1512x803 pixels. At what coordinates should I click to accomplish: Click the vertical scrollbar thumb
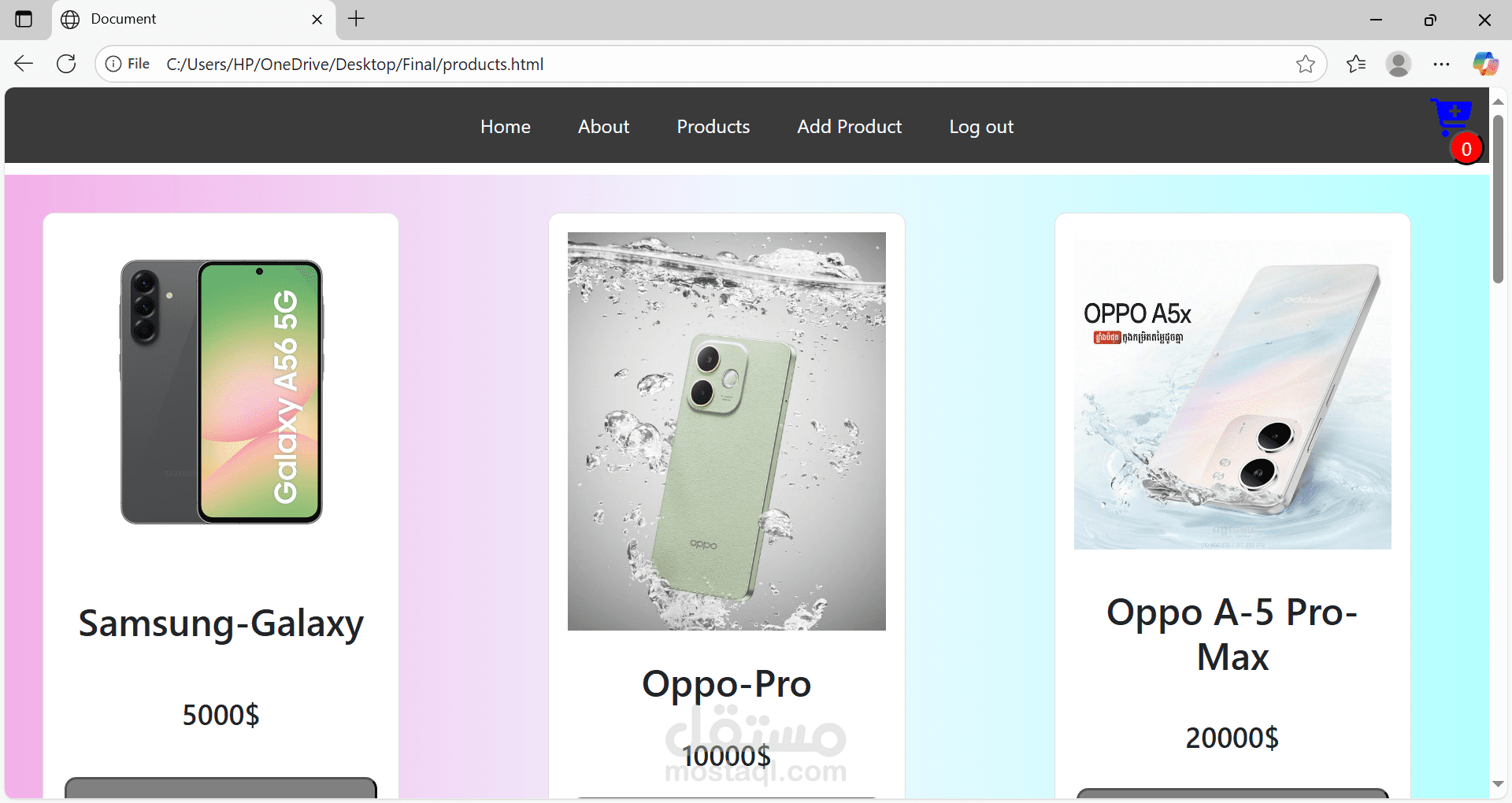pos(1498,199)
